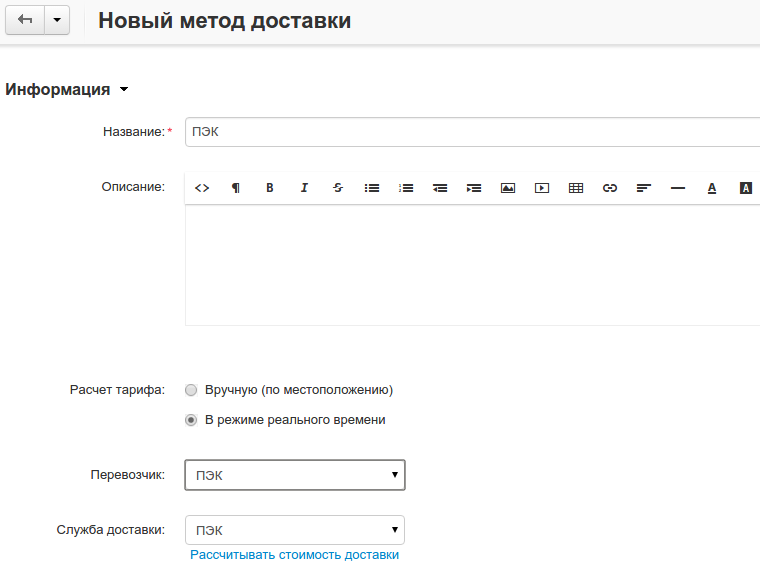The width and height of the screenshot is (760, 583).
Task: Insert a horizontal line rule
Action: [678, 188]
